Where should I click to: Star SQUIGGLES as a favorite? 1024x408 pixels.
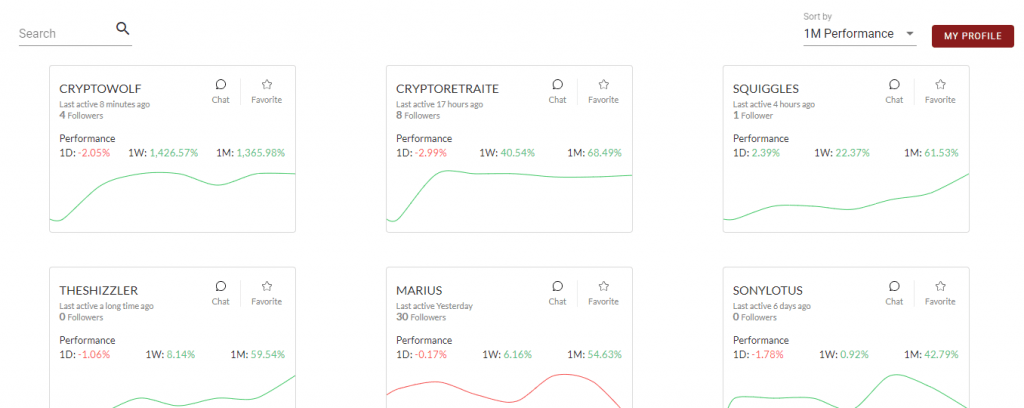[x=940, y=91]
